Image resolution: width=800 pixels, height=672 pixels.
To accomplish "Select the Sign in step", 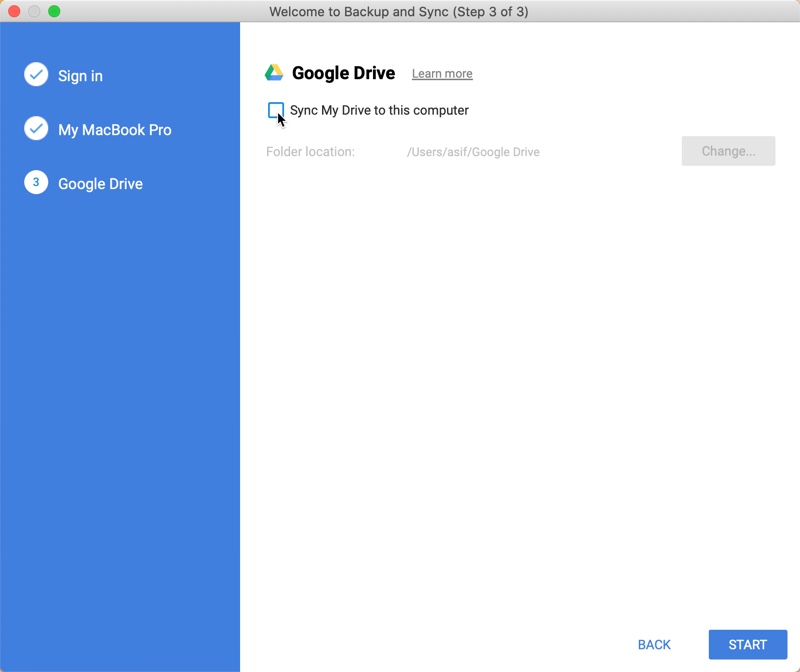I will 80,76.
